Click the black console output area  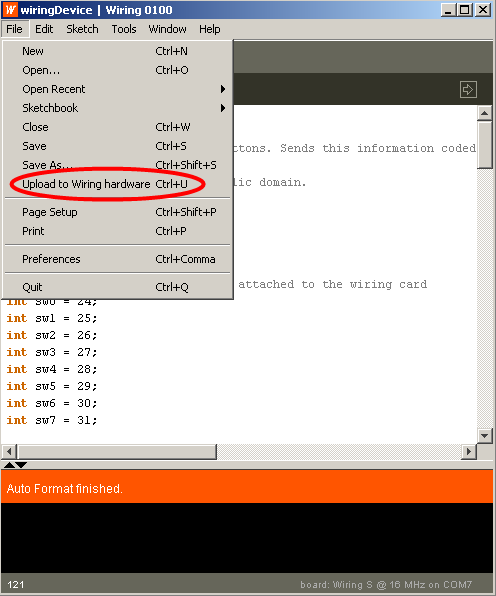247,538
